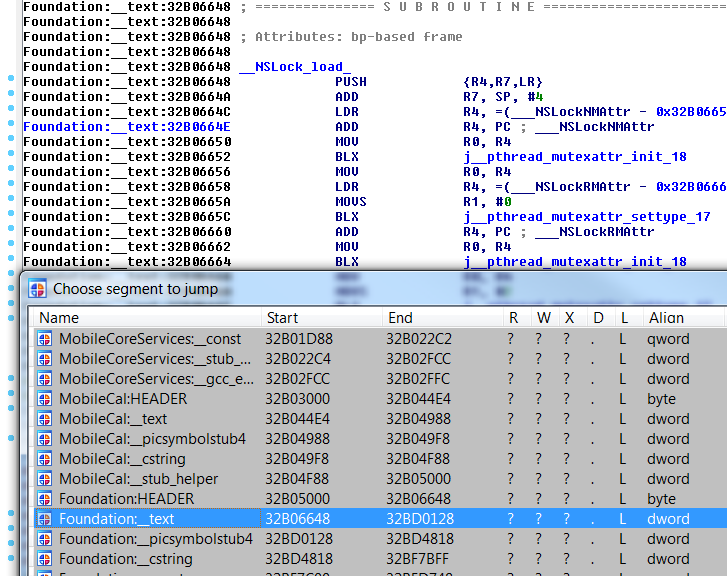The image size is (727, 576).
Task: Click the MobileCal:__picsymbolstub4 segment icon
Action: click(45, 439)
